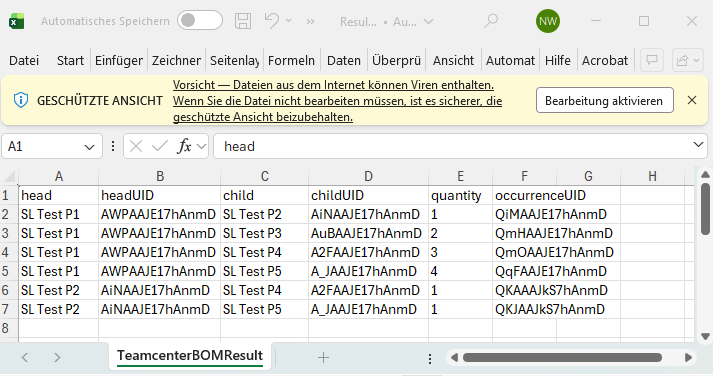This screenshot has height=376, width=713.
Task: Select cell QmOAAJE17hAnmD
Action: [525, 252]
